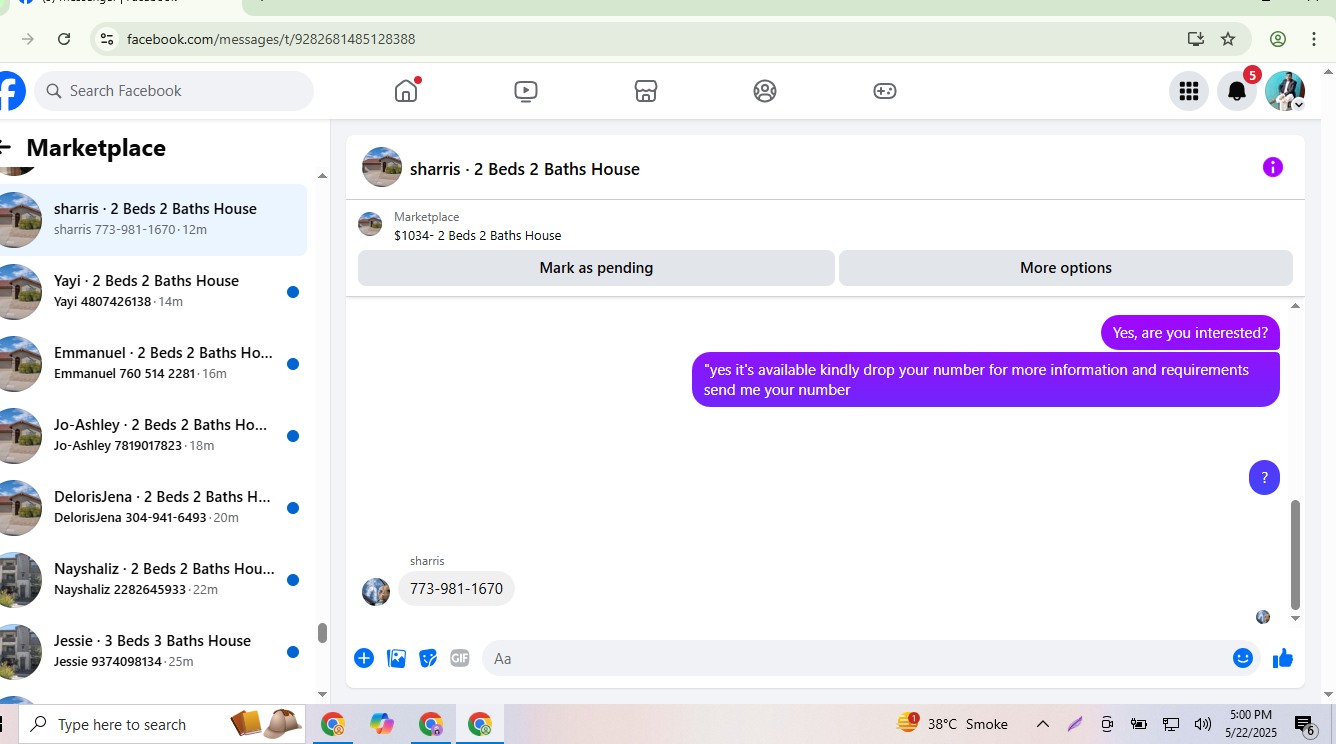The image size is (1336, 744).
Task: Go forward in the browser
Action: 28,39
